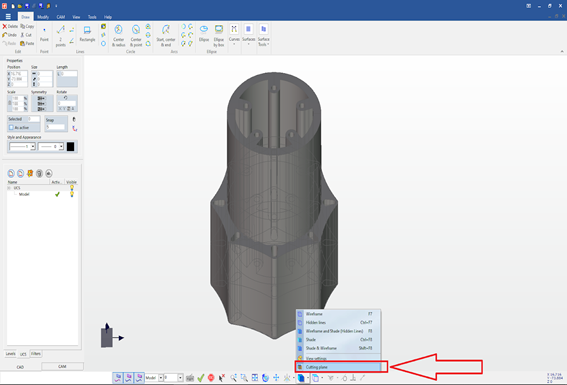Click the black color swatch
The image size is (567, 385).
pyautogui.click(x=71, y=146)
